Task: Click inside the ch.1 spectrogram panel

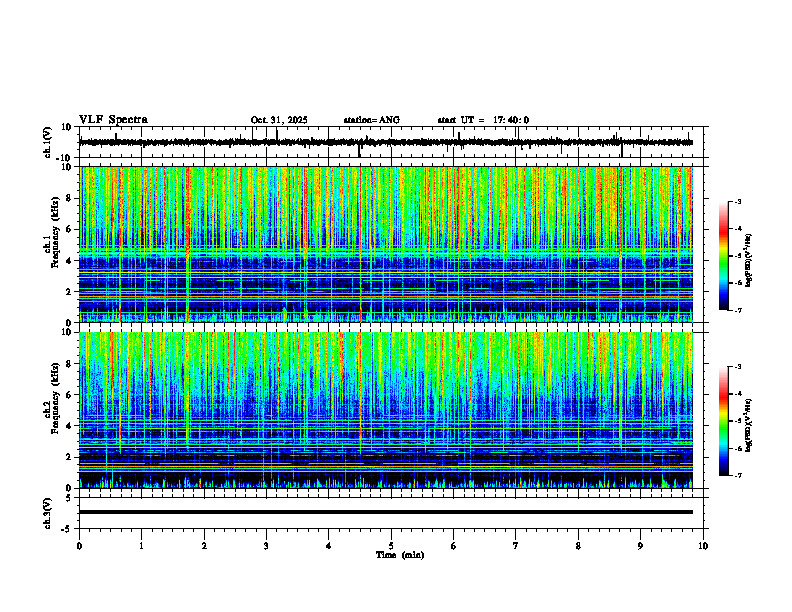Action: tap(386, 244)
